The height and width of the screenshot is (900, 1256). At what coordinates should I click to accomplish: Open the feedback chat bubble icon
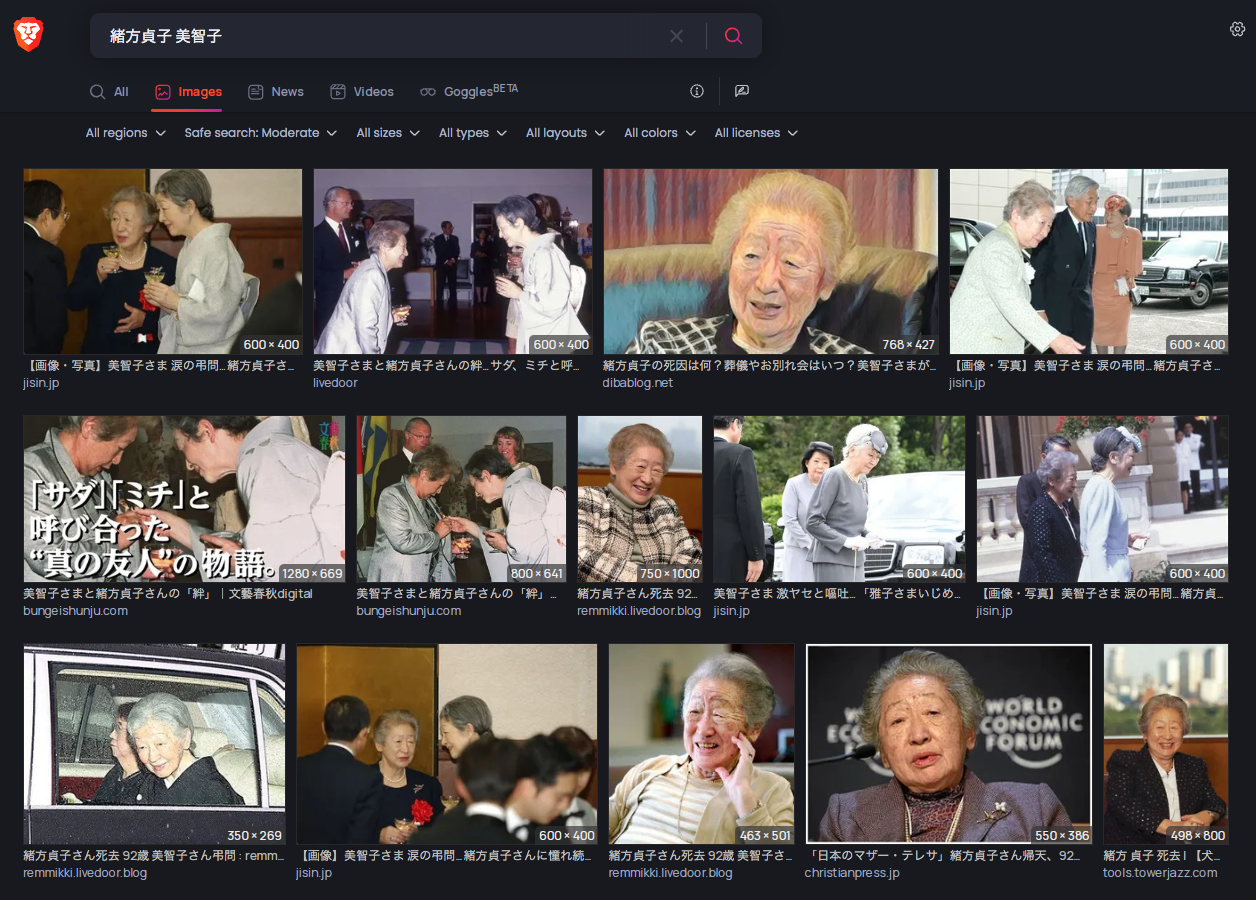pos(741,91)
